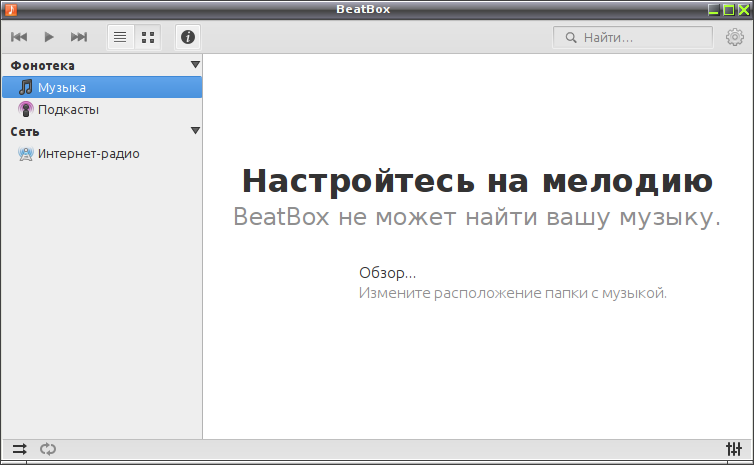The width and height of the screenshot is (754, 465).
Task: Skip to the next track
Action: (x=79, y=37)
